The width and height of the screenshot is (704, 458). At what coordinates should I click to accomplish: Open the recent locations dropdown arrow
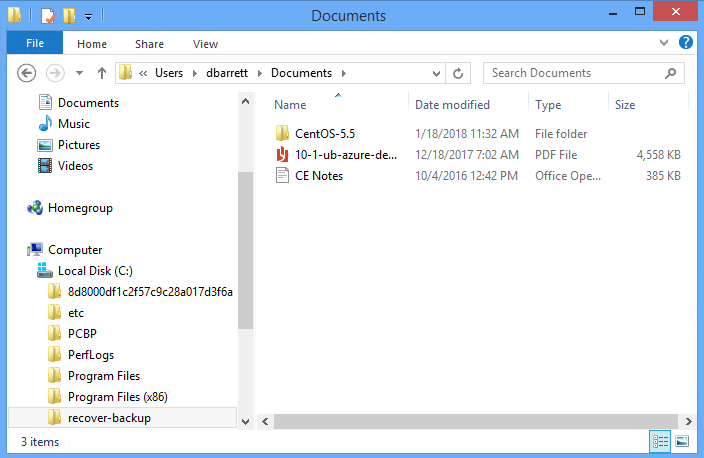tap(79, 73)
